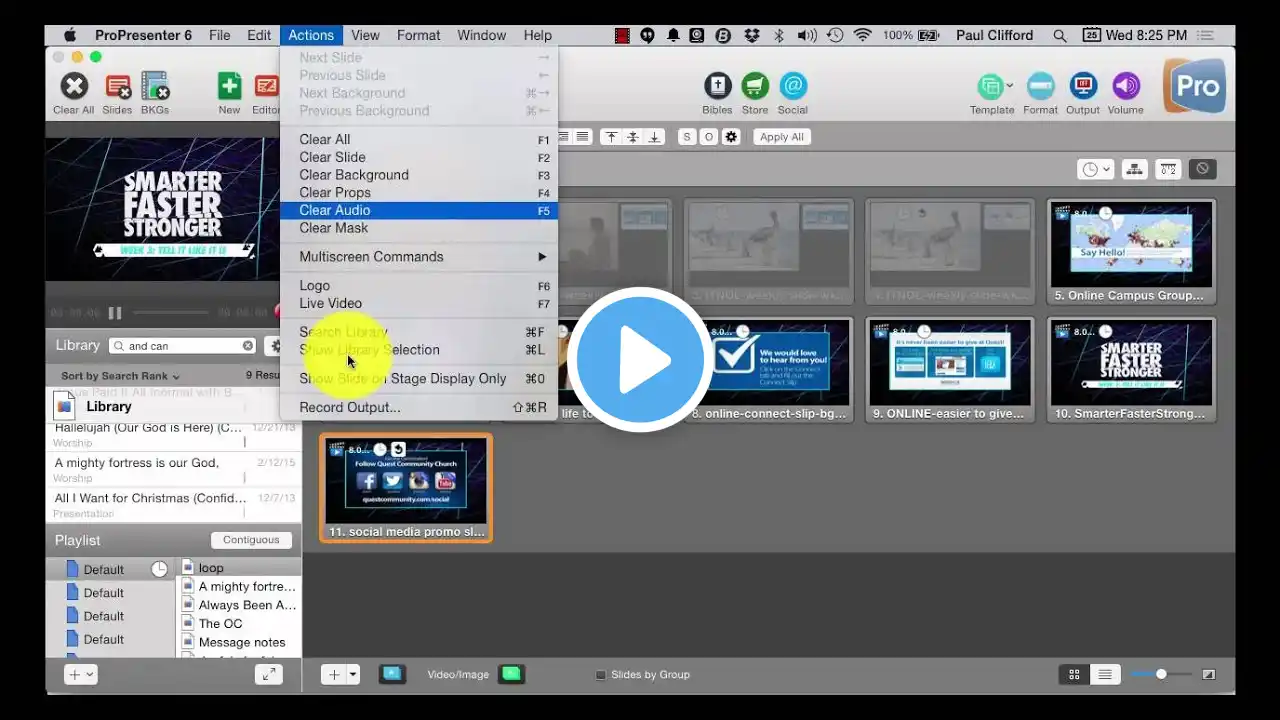Open the format bar gear settings

pyautogui.click(x=731, y=137)
